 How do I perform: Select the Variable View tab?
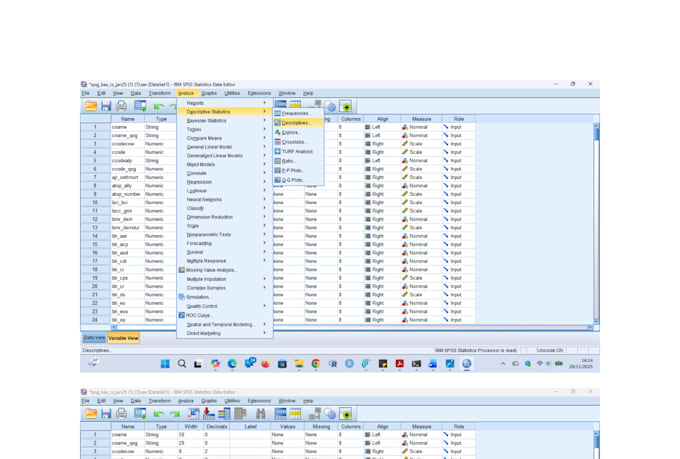pyautogui.click(x=124, y=338)
